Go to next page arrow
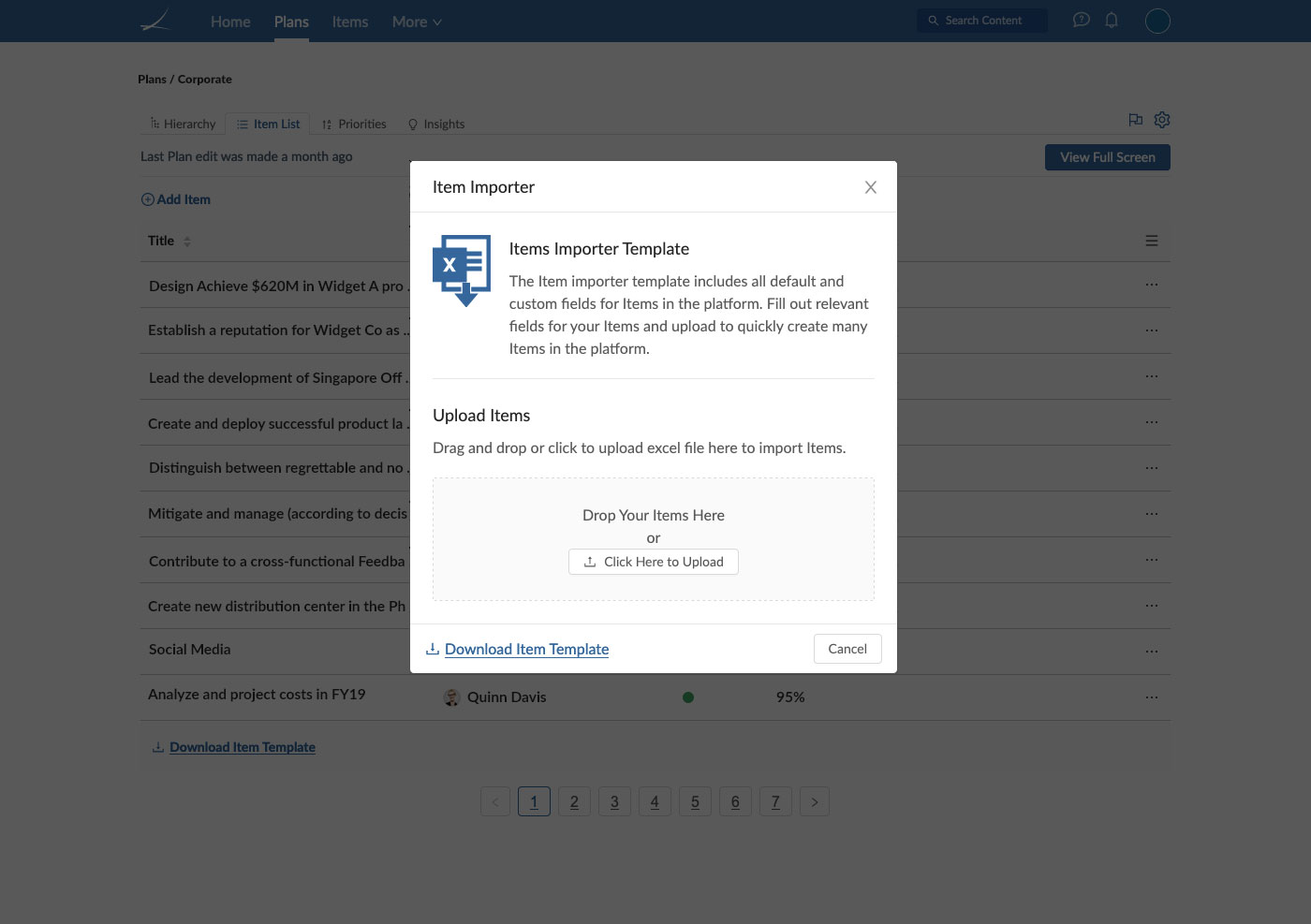This screenshot has width=1311, height=924. click(815, 801)
